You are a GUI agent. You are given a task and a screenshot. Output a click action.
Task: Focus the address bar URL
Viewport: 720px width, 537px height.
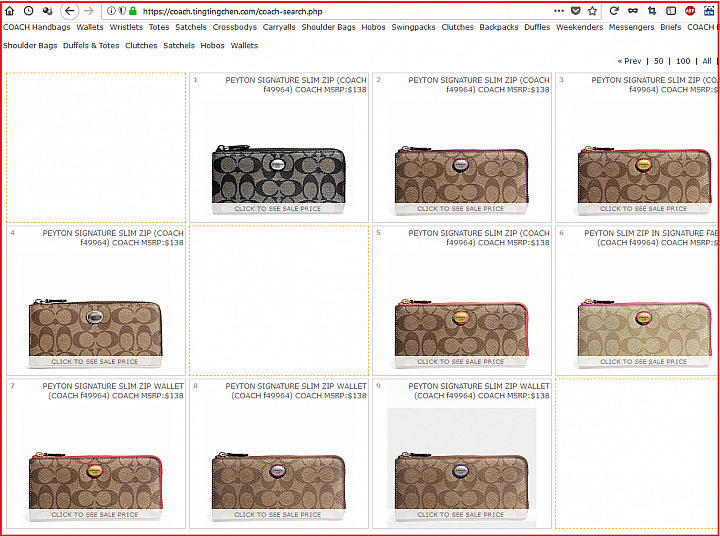tap(233, 11)
